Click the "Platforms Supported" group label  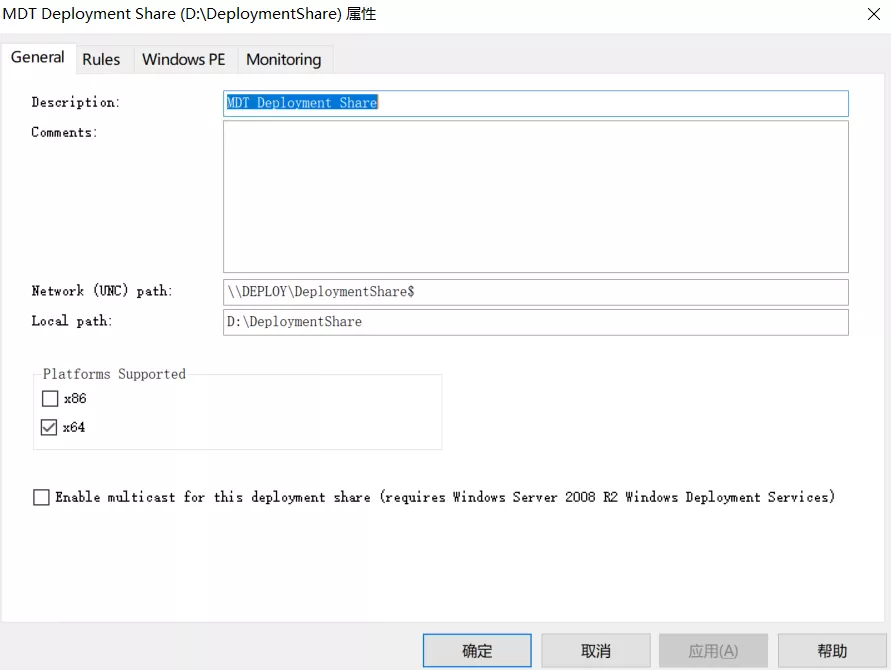(x=114, y=374)
